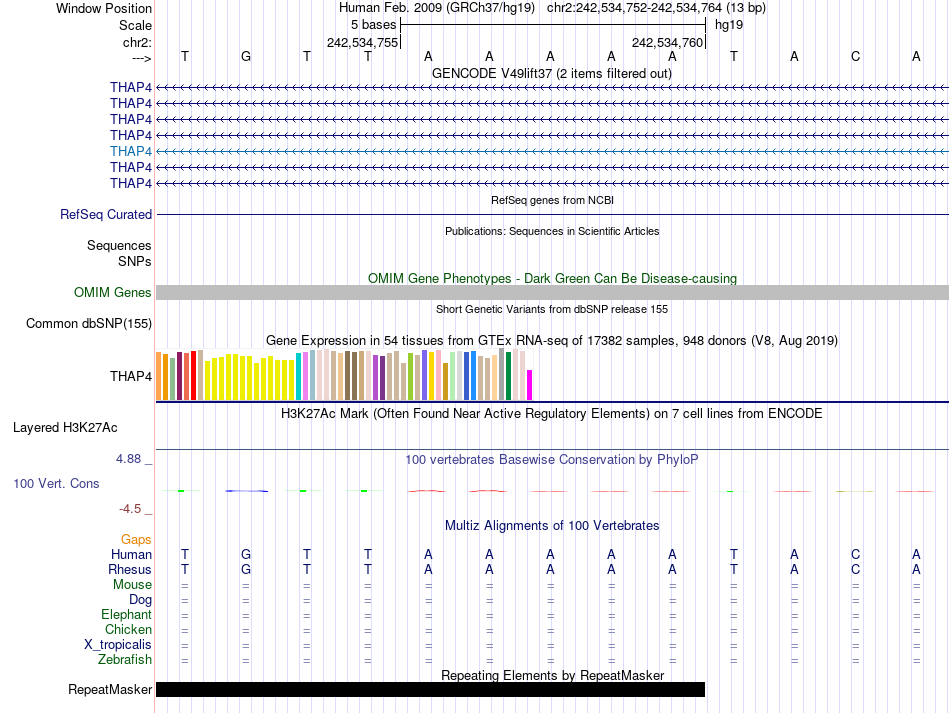Click the magenta bar in GTEx expression chart
Image resolution: width=950 pixels, height=713 pixels.
pyautogui.click(x=530, y=385)
